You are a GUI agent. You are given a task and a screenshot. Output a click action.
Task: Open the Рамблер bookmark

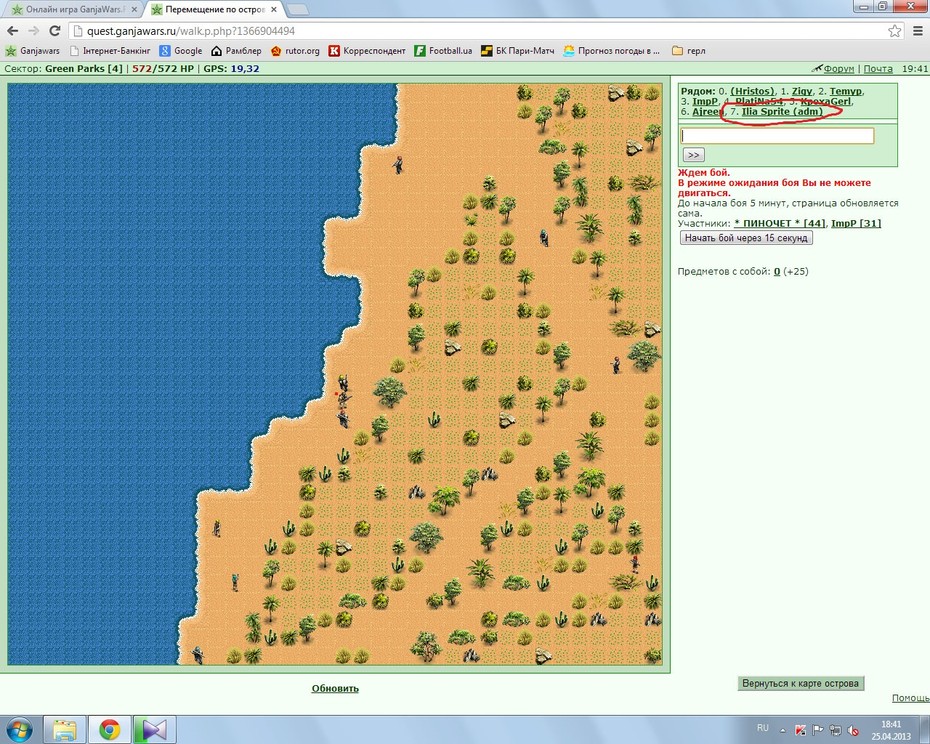[x=236, y=51]
